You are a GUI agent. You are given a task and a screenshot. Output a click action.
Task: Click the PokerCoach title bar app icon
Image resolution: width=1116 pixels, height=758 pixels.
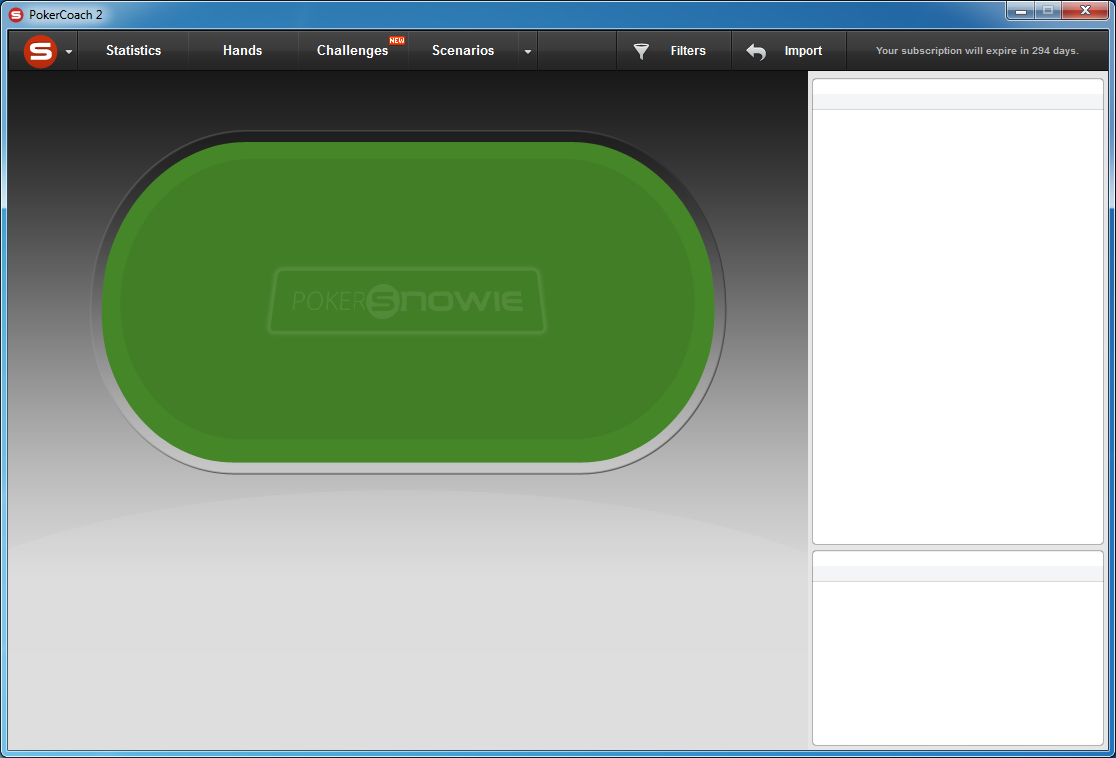pos(16,15)
